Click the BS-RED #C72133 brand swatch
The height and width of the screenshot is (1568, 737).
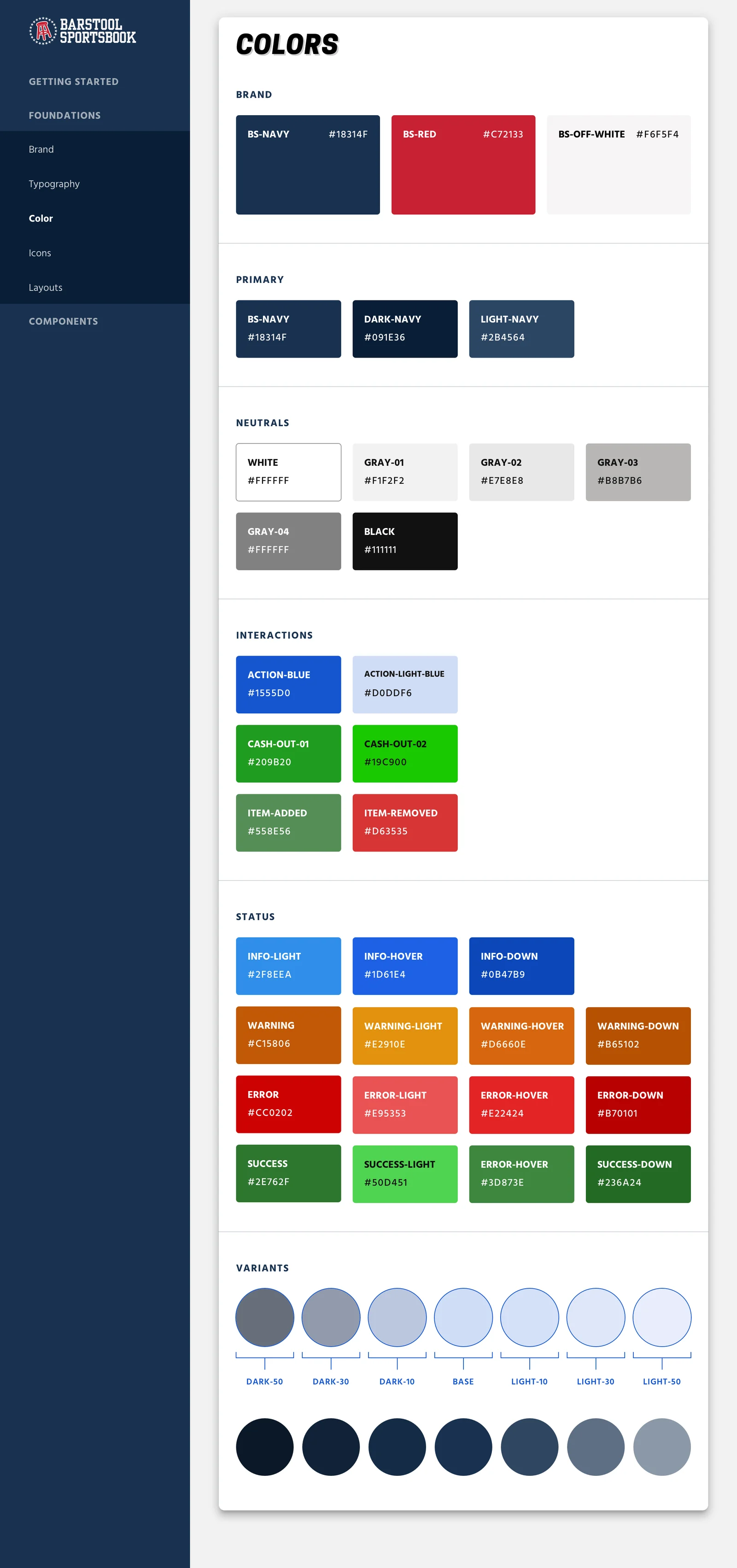pos(463,165)
